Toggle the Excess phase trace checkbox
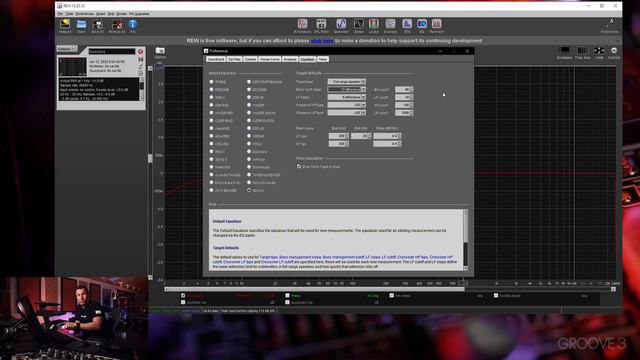The width and height of the screenshot is (640, 360). click(x=496, y=296)
